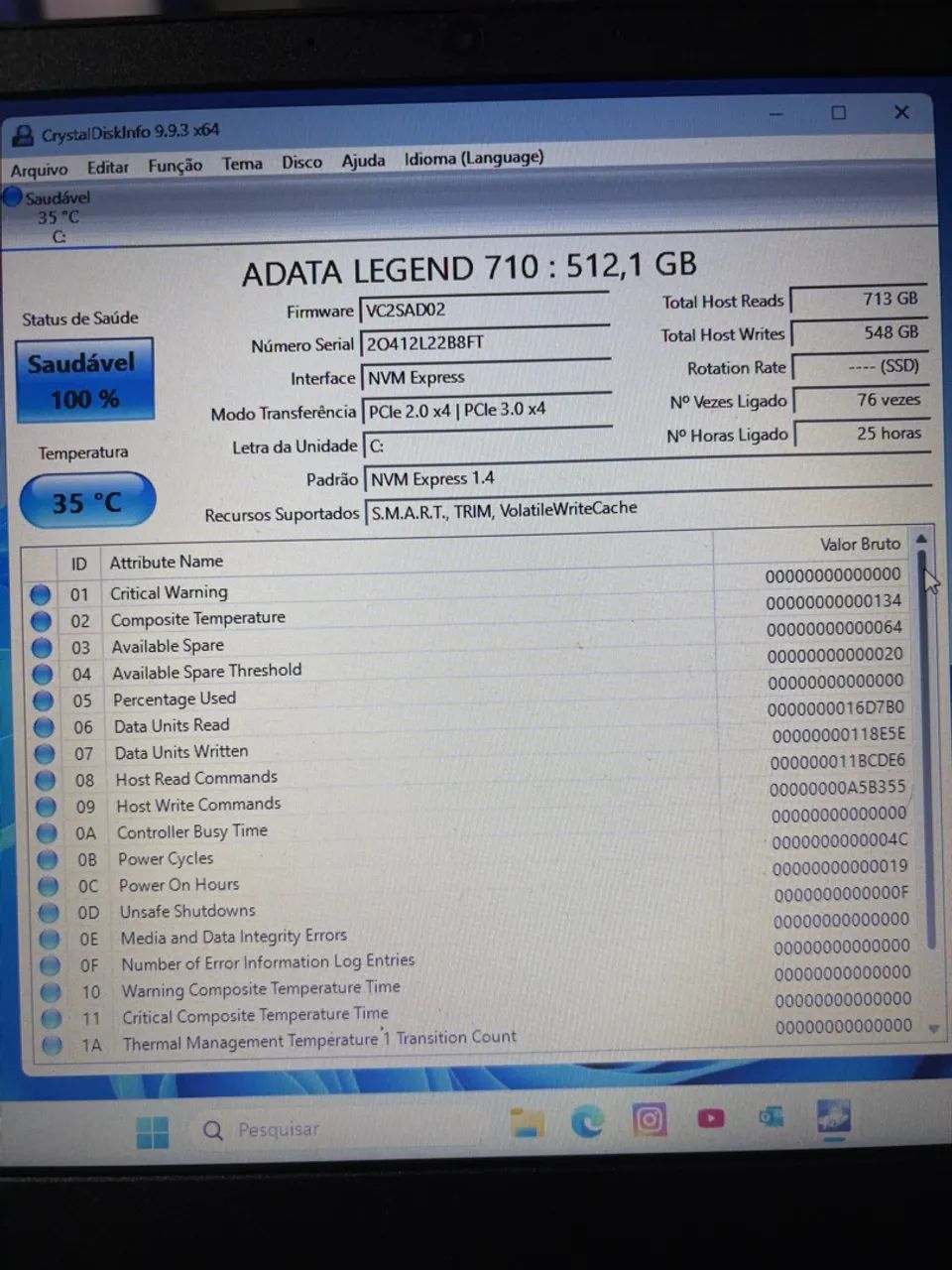Click the status dot for Controller Busy Time
Viewport: 952px width, 1270px height.
coord(48,833)
